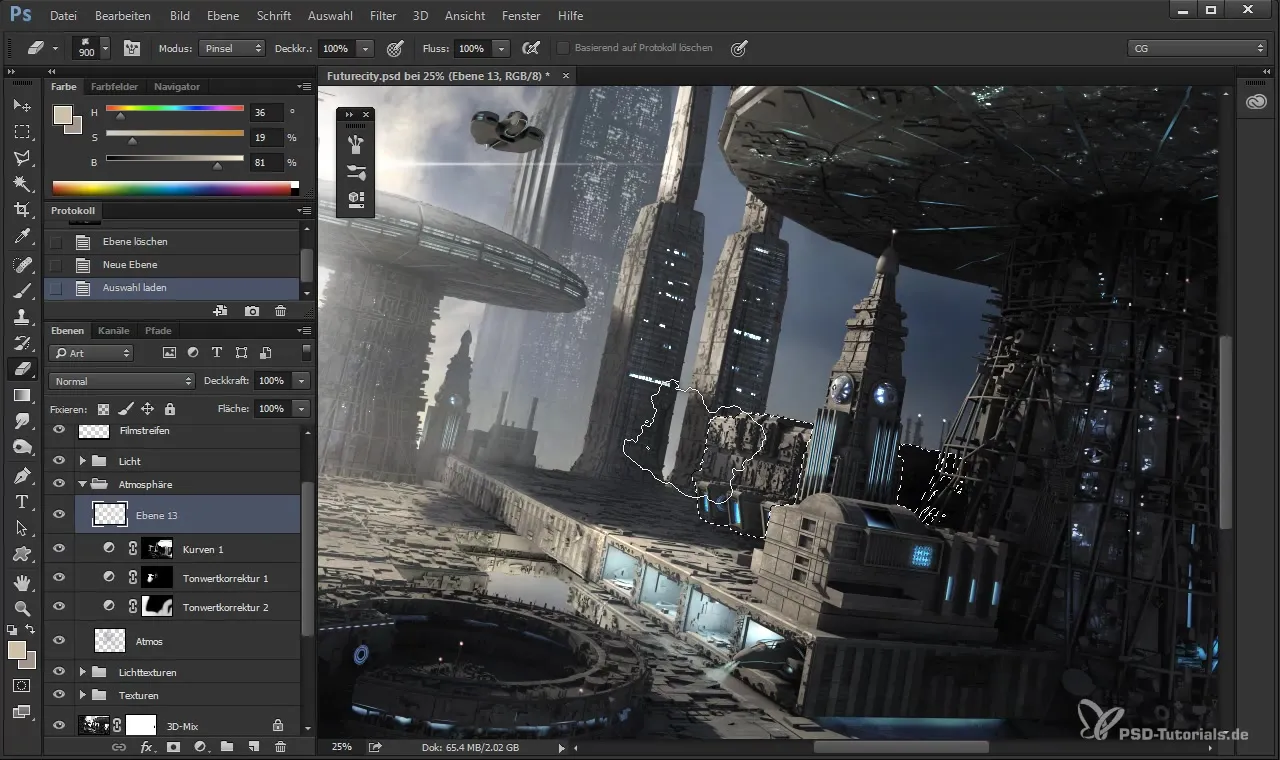Select the Eraser tool in toolbar
This screenshot has height=760, width=1280.
tap(21, 369)
